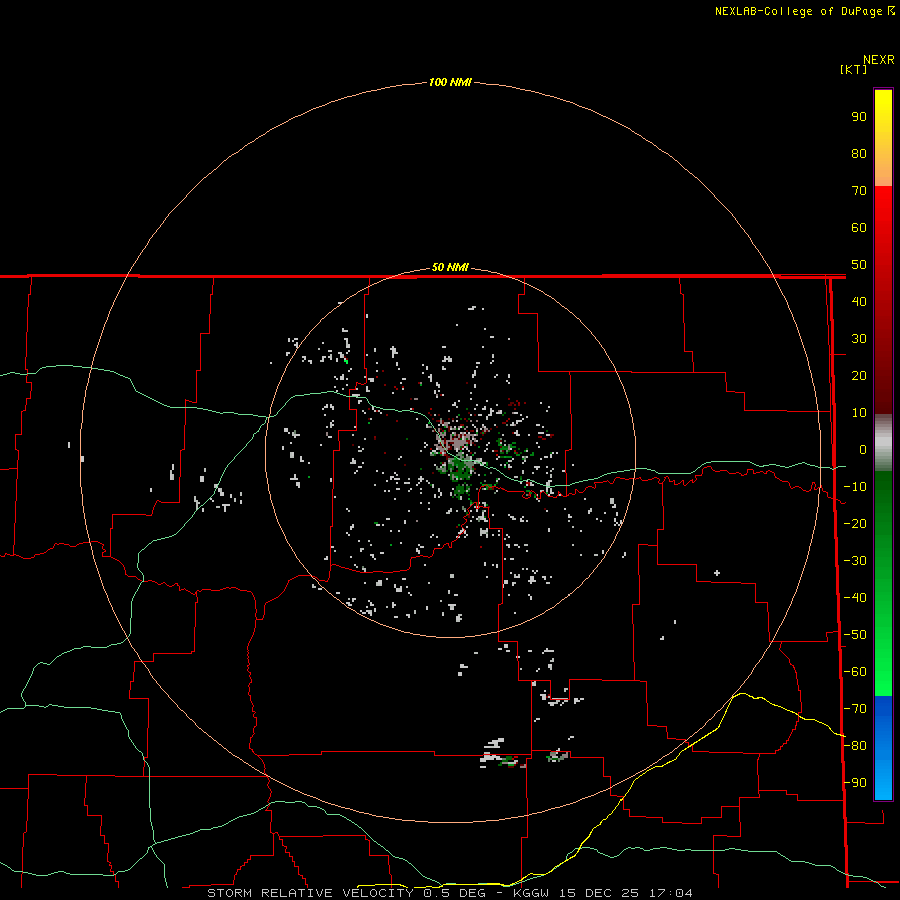Click the positive 60 knot scale value
900x900 pixels.
(x=859, y=227)
